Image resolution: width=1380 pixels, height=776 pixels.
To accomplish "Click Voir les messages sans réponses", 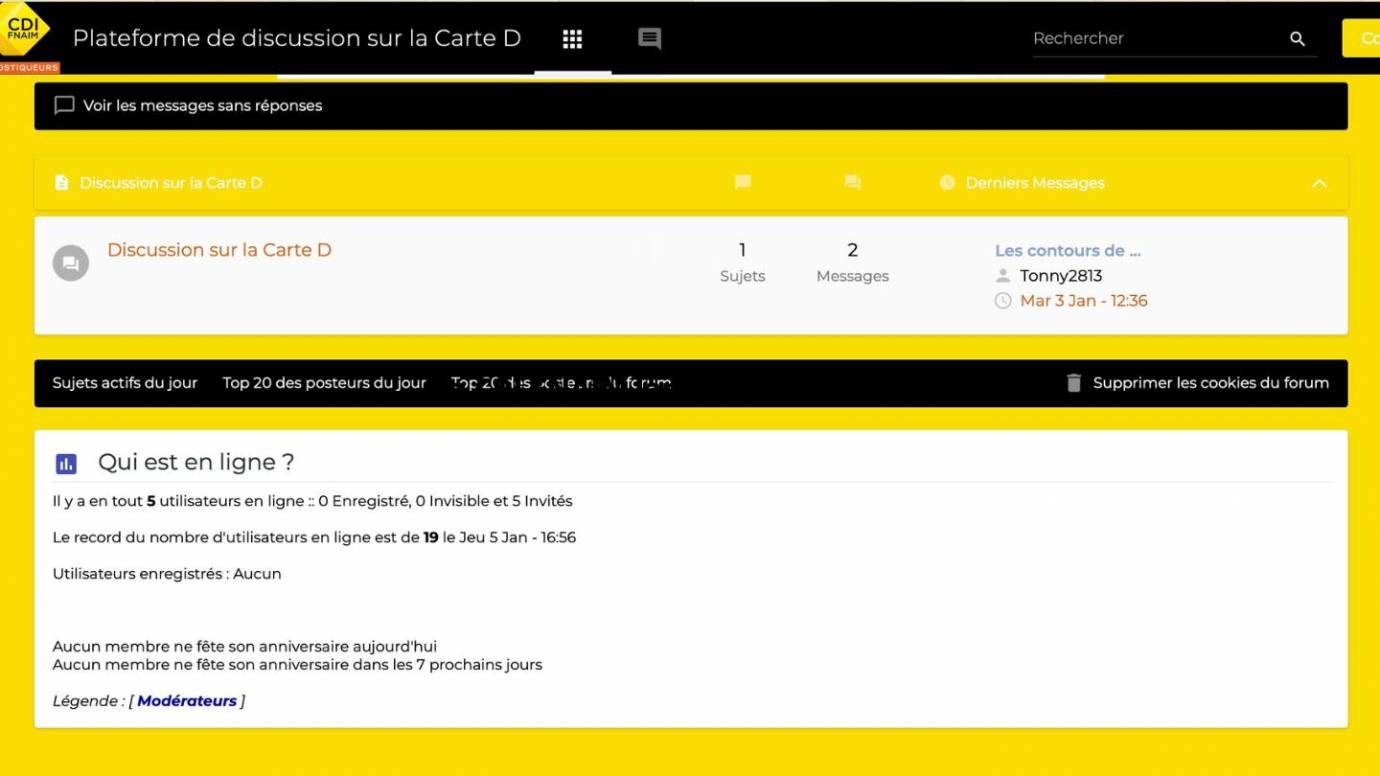I will pos(204,105).
